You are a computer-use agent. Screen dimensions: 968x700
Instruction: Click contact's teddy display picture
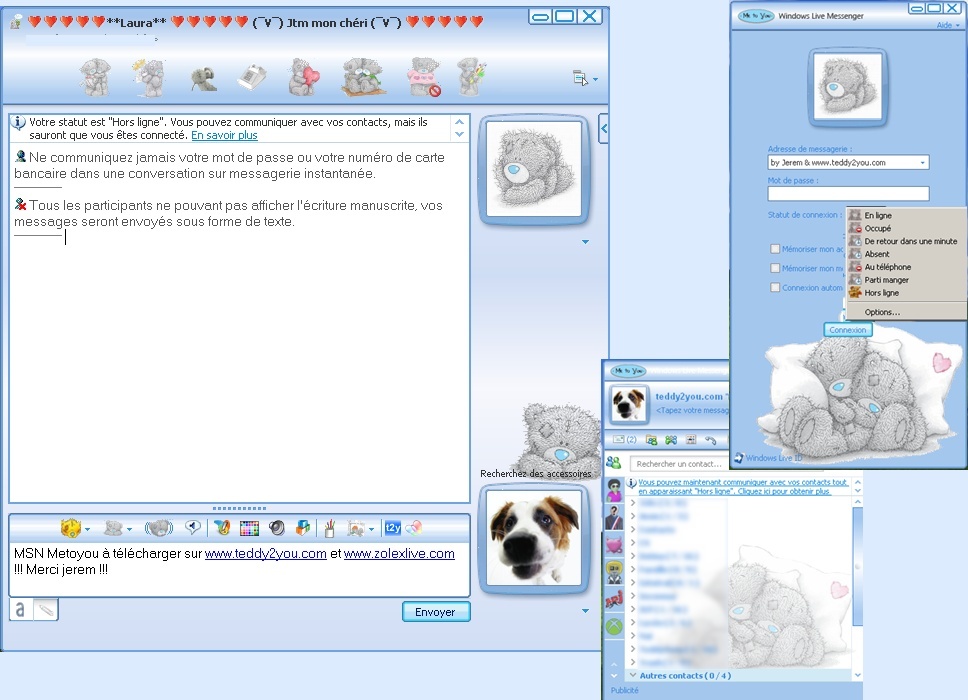click(535, 168)
